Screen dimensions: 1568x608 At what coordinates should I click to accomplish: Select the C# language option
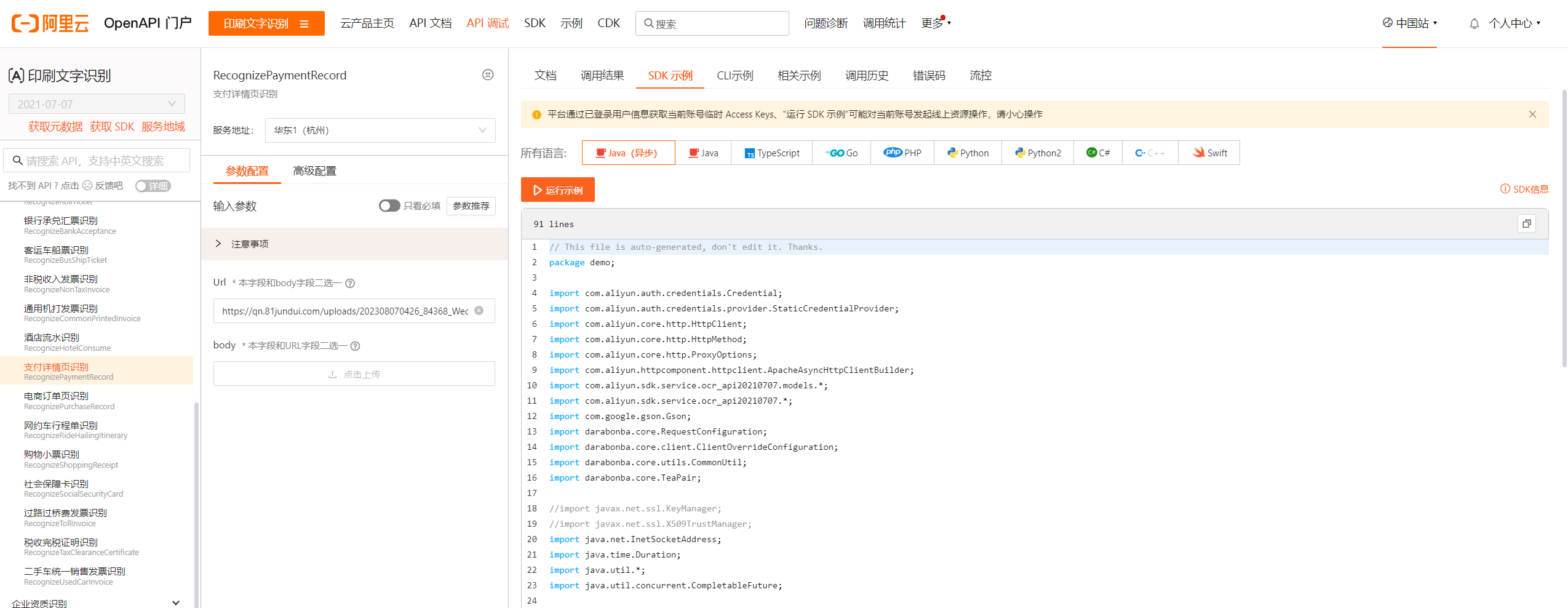tap(1098, 153)
